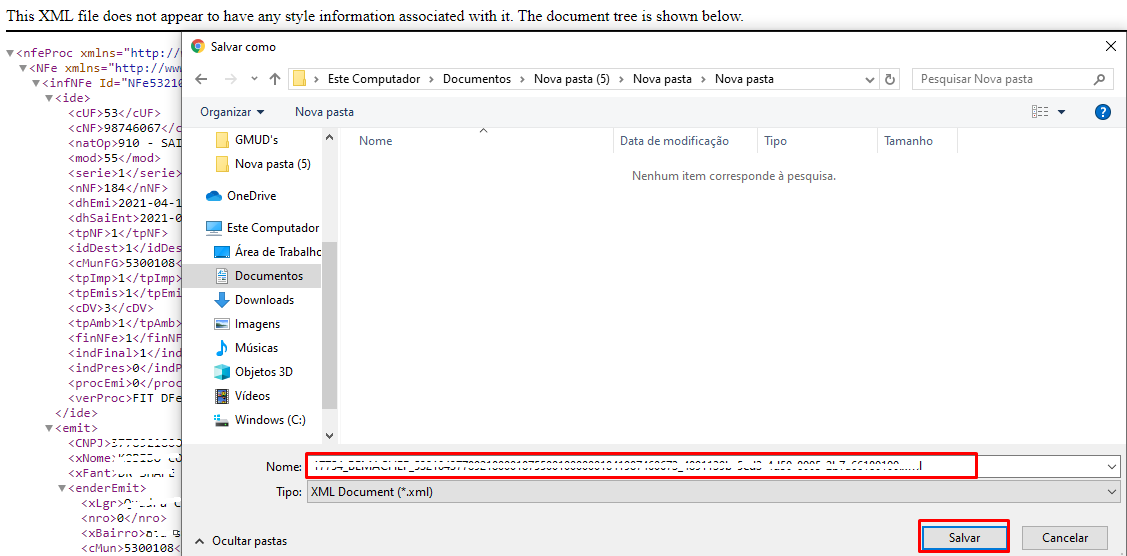Click the blue help question mark icon
The height and width of the screenshot is (556, 1127).
(x=1103, y=112)
